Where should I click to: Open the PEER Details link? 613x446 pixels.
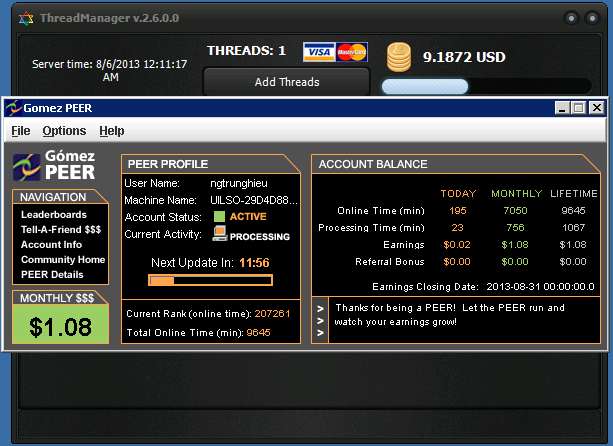52,275
